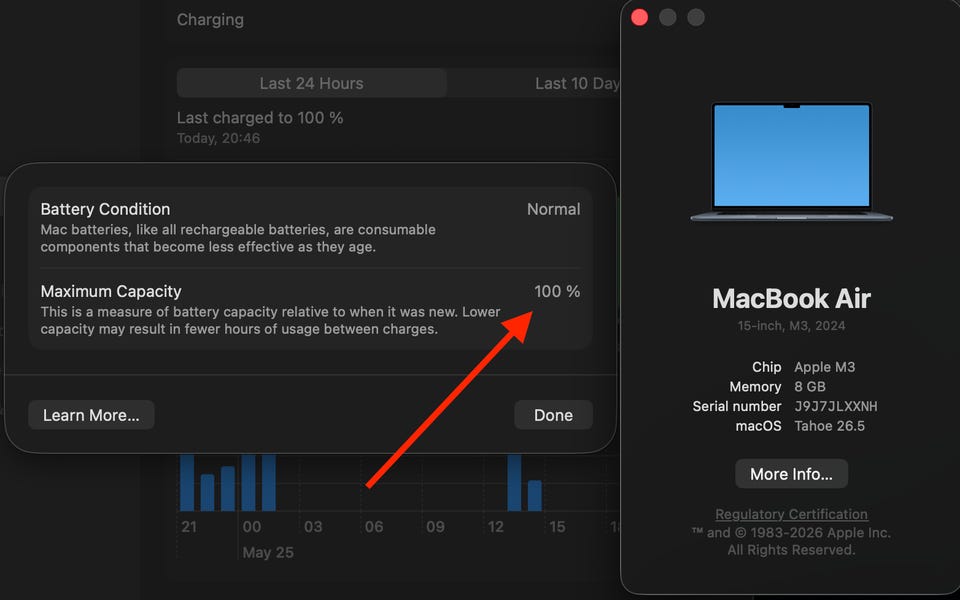Open the Regulatory Certification link
Screen dimensions: 960x600
click(791, 514)
